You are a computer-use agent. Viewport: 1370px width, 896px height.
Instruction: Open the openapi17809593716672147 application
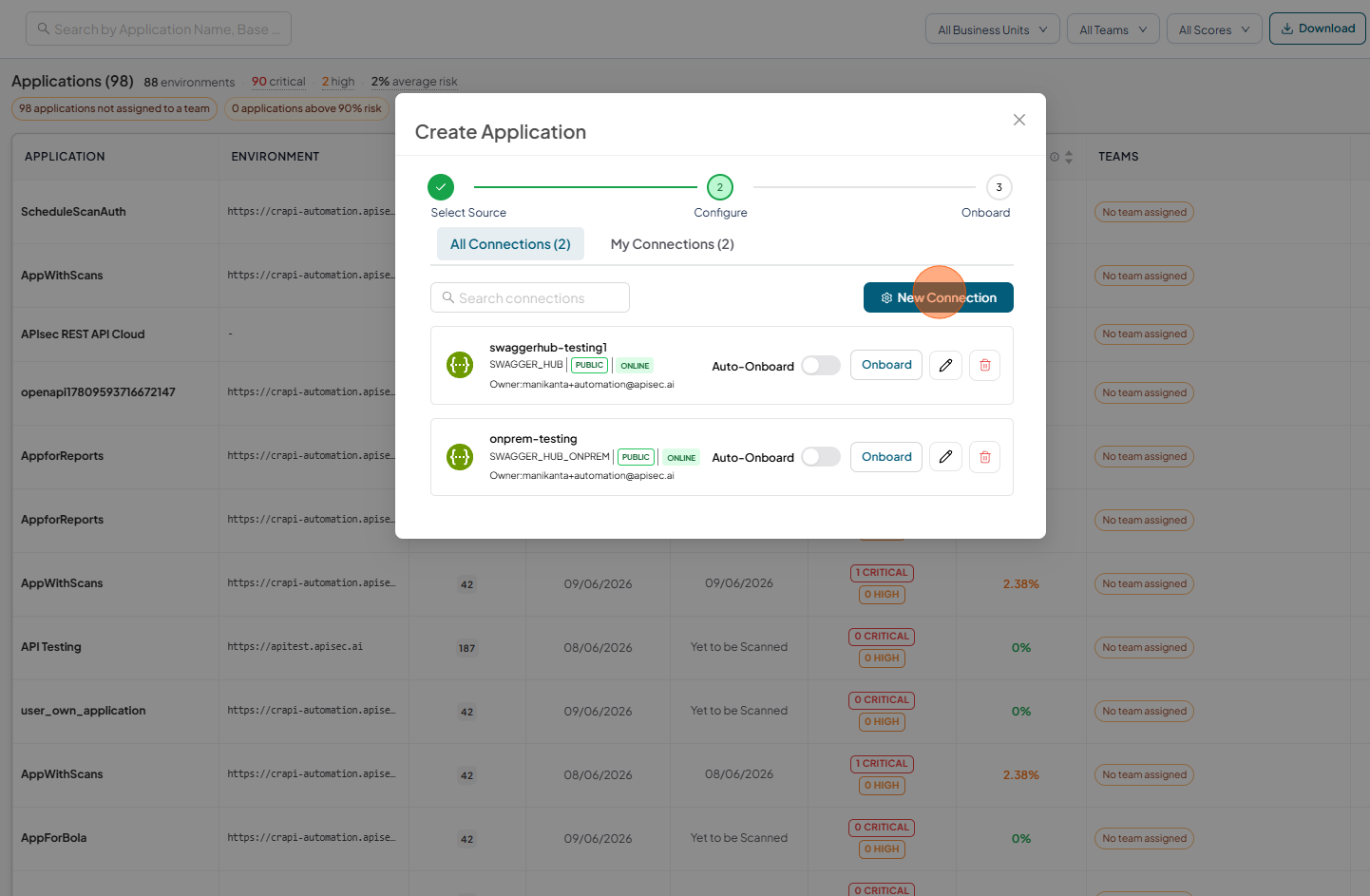click(98, 392)
